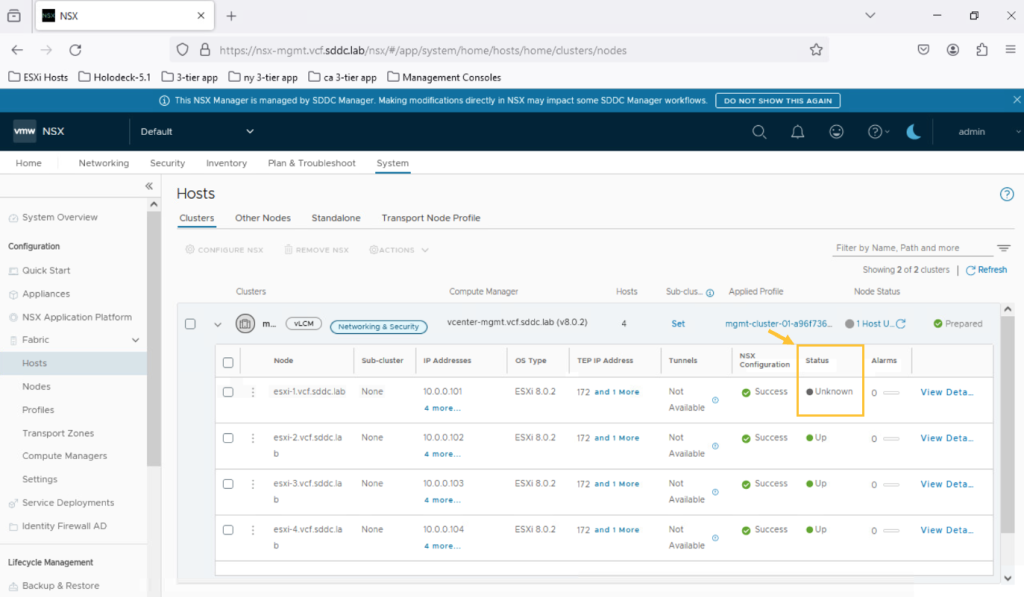Click the Refresh link above the table
Viewport: 1024px width, 597px height.
pos(986,270)
